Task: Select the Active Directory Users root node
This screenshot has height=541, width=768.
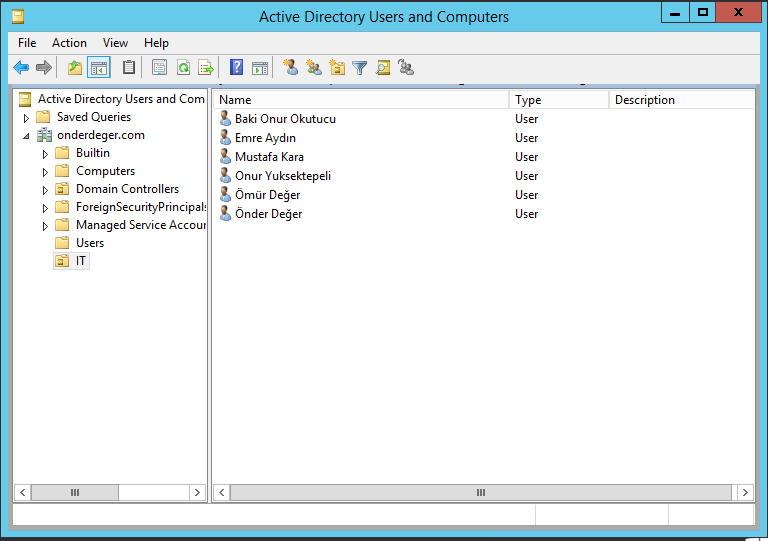Action: pyautogui.click(x=121, y=99)
